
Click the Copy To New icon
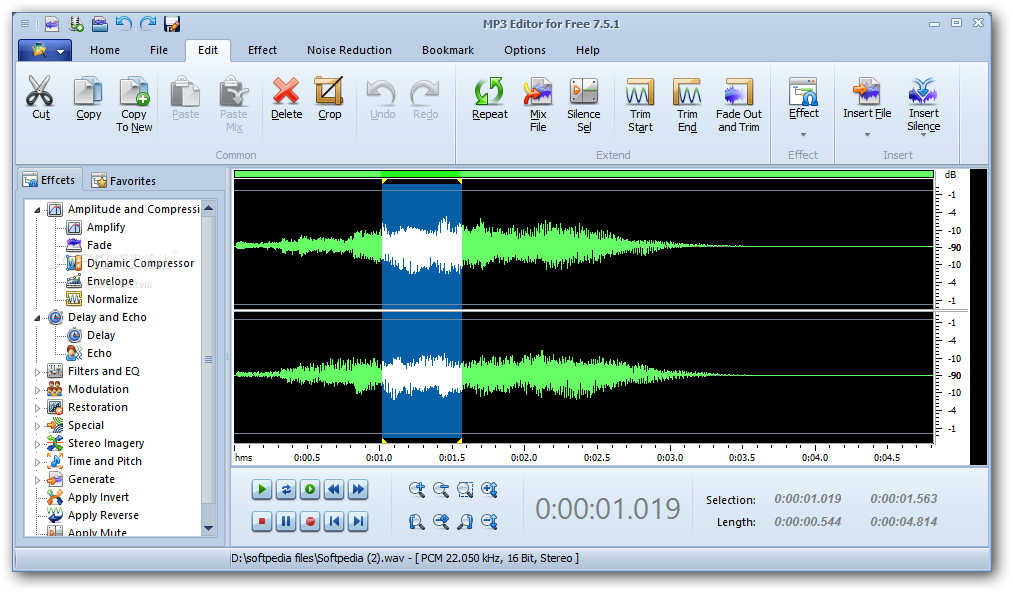pos(134,91)
